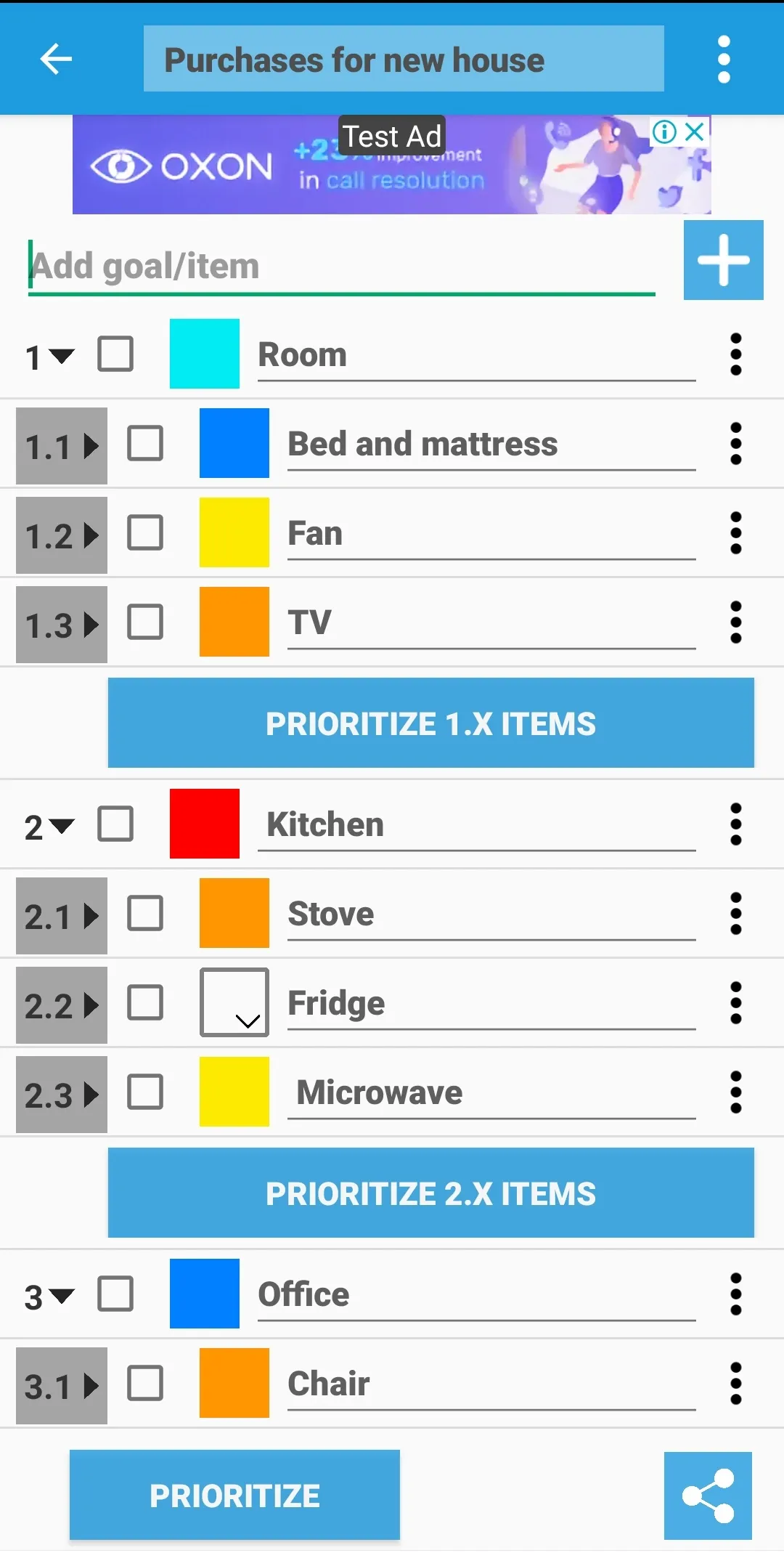Check the Bed and mattress checkbox
Viewport: 784px width, 1566px height.
tap(145, 443)
